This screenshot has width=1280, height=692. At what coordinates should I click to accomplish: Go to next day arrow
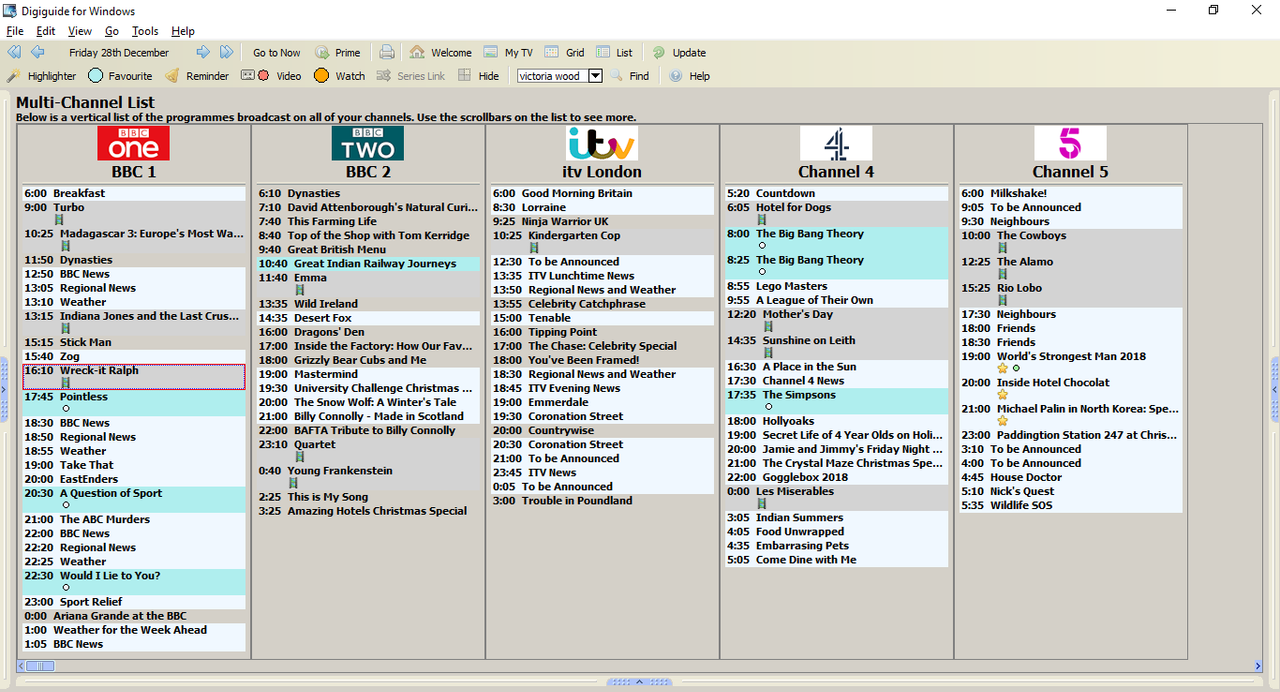(203, 52)
